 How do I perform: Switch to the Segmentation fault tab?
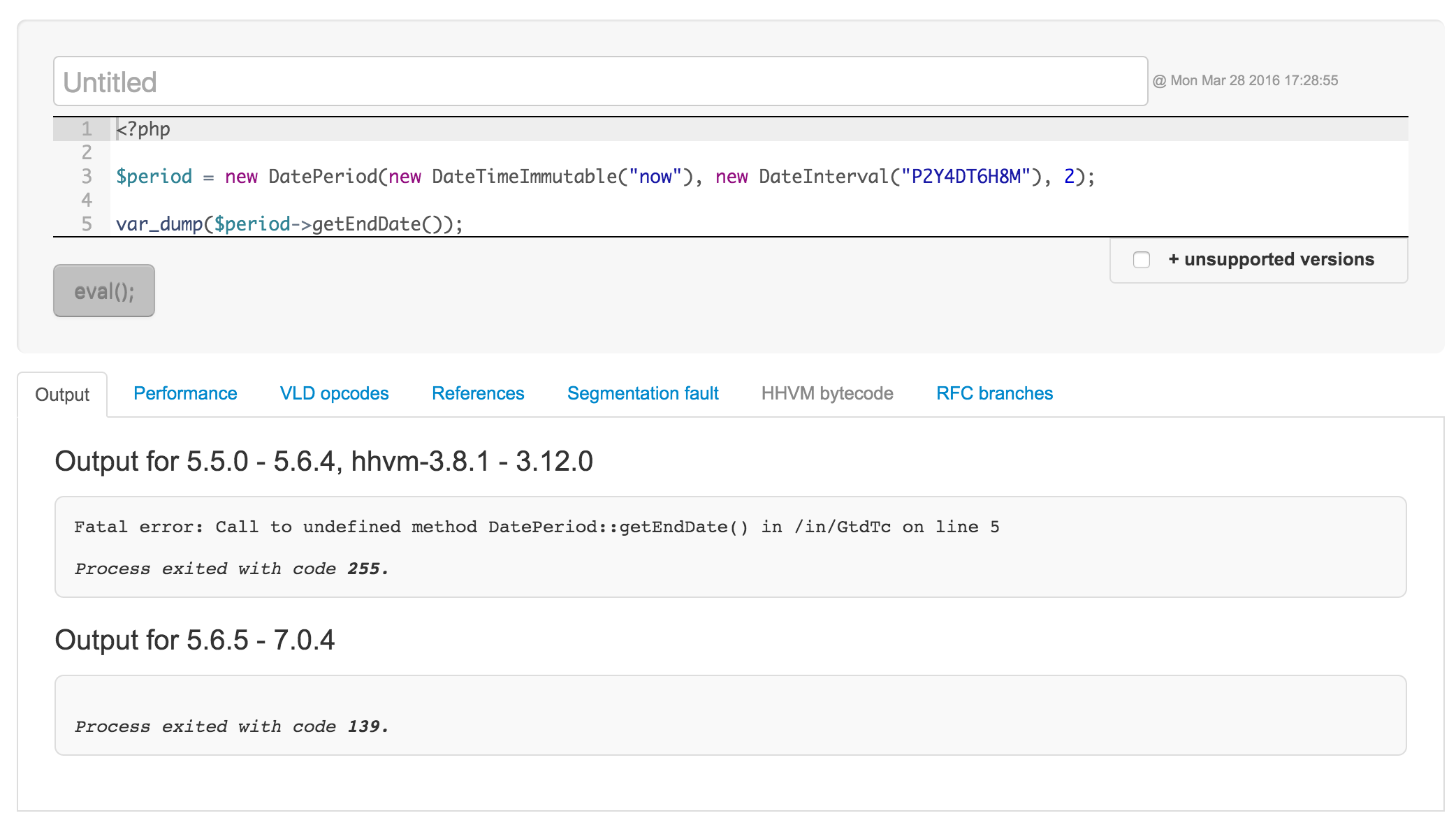(643, 393)
